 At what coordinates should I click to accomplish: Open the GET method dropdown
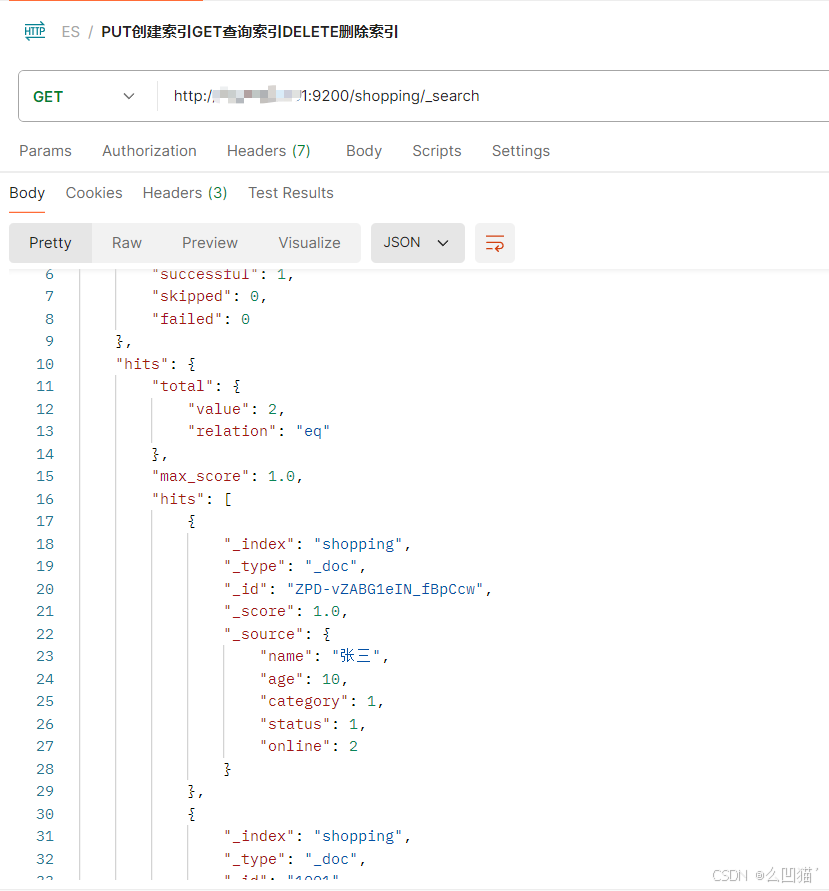coord(85,96)
